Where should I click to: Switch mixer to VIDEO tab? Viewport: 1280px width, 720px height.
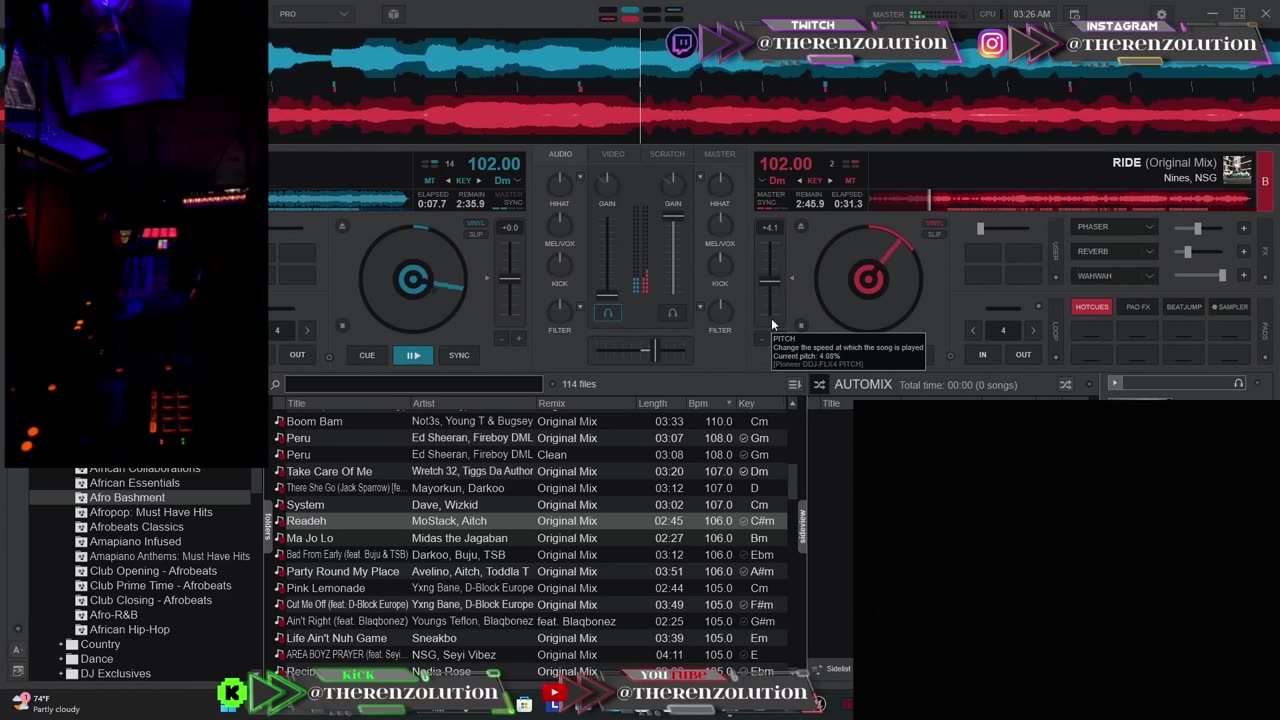613,154
